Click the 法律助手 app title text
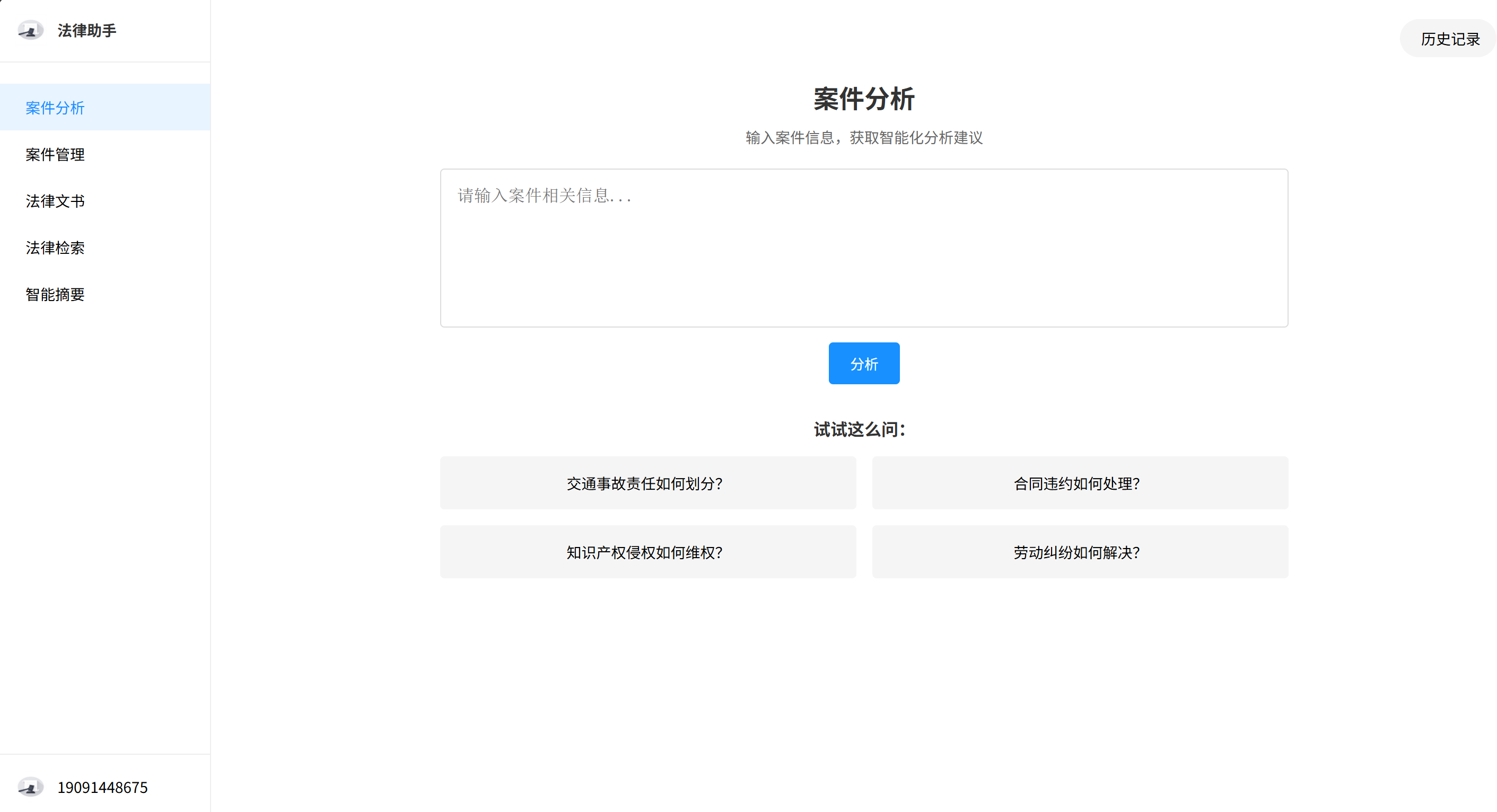This screenshot has width=1497, height=812. (86, 30)
